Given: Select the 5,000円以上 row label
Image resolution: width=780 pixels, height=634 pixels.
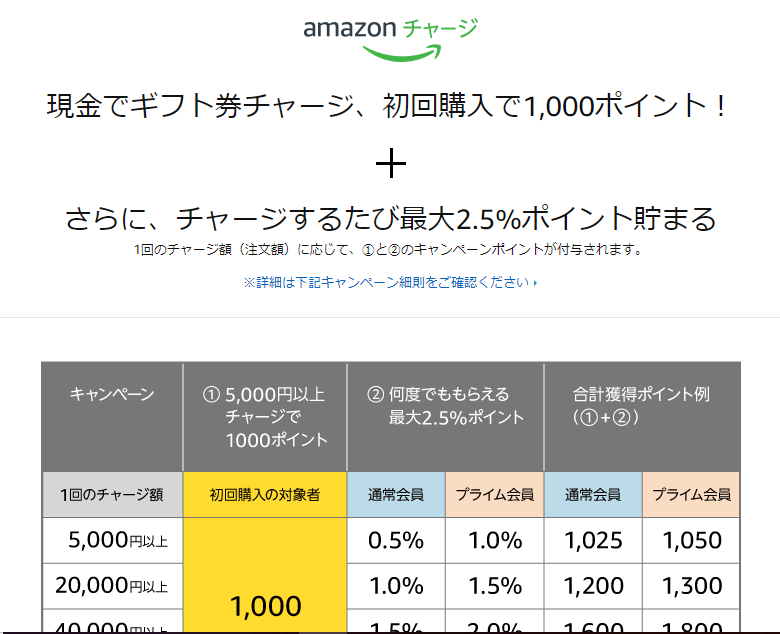Looking at the screenshot, I should click(112, 541).
